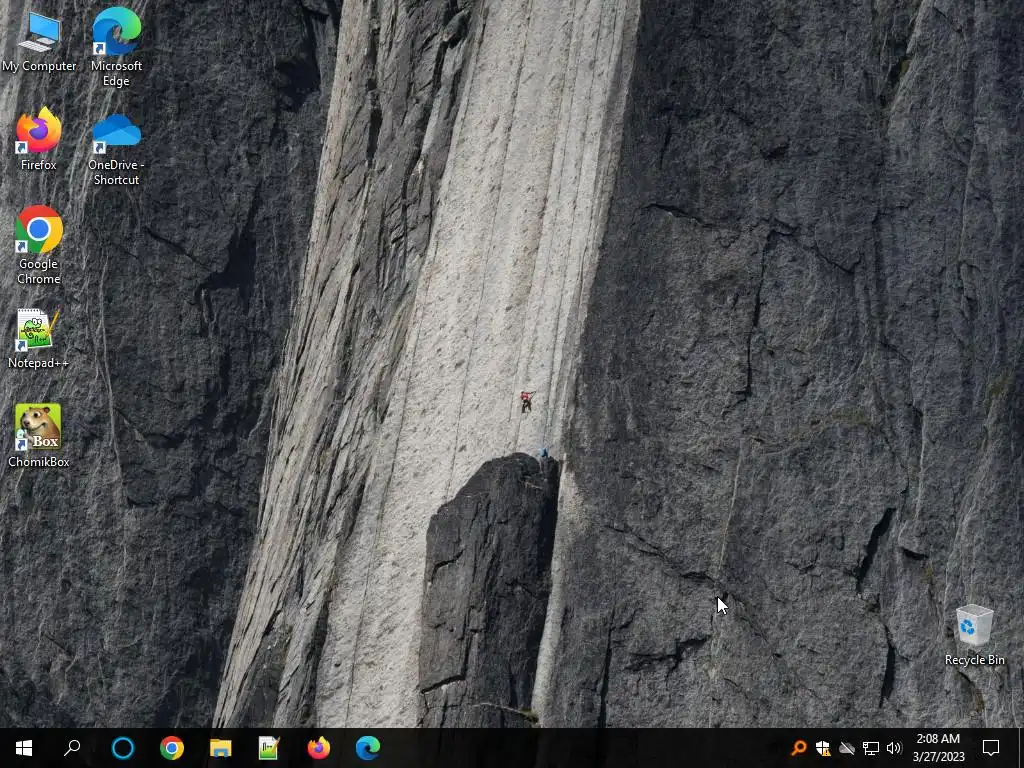The width and height of the screenshot is (1024, 768).
Task: Open Windows Security shield tray icon
Action: point(822,748)
